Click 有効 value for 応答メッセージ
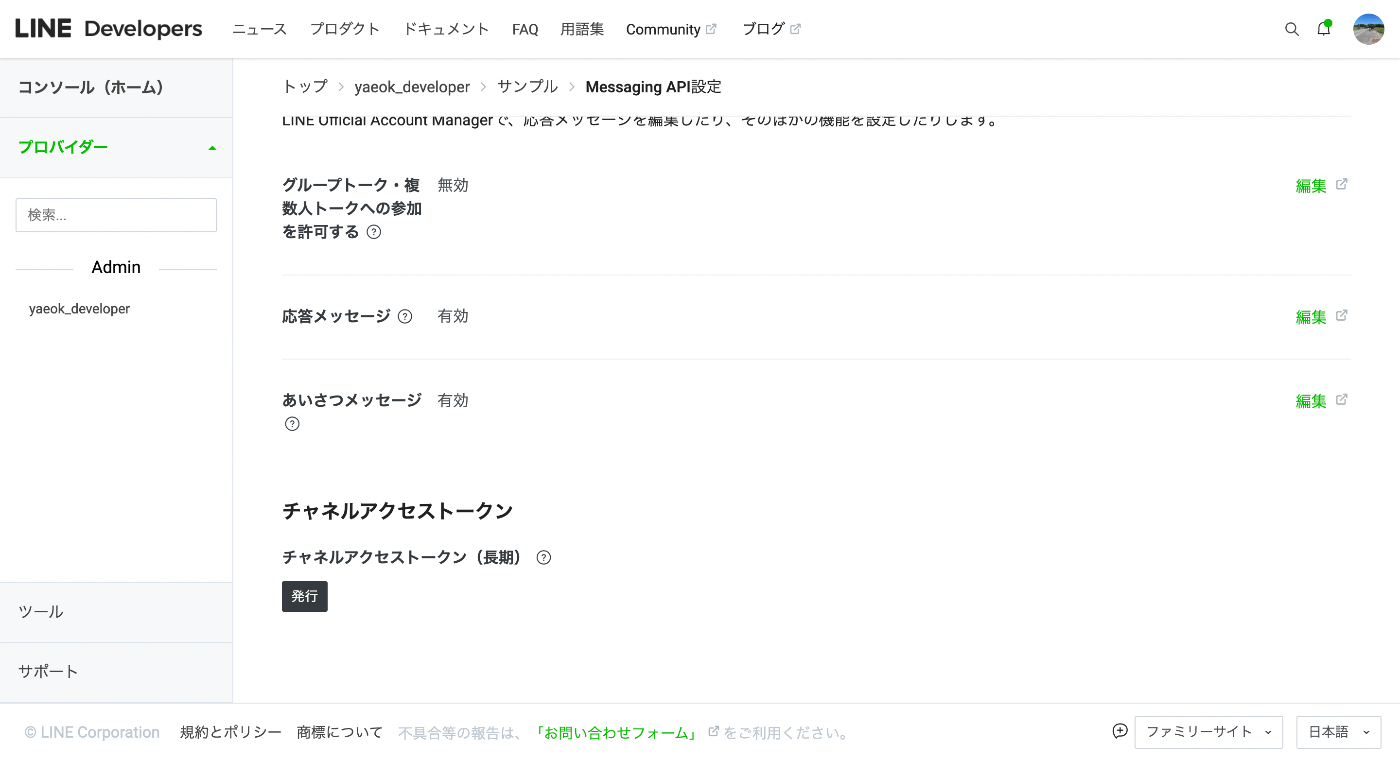The height and width of the screenshot is (761, 1400). [453, 316]
